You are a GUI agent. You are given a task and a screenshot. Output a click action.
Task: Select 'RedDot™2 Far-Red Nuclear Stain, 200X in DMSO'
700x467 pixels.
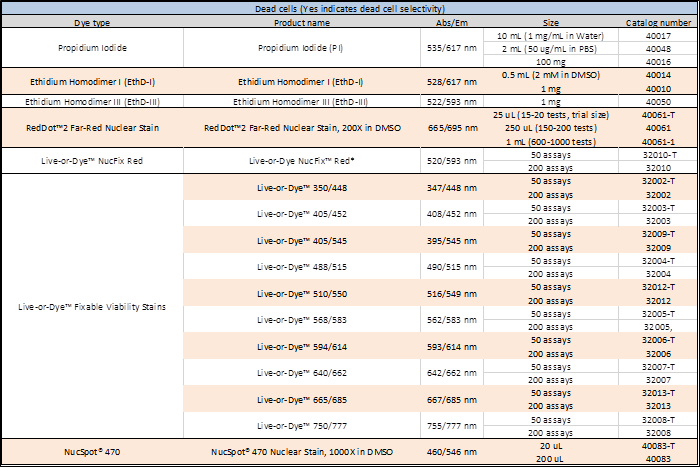302,128
